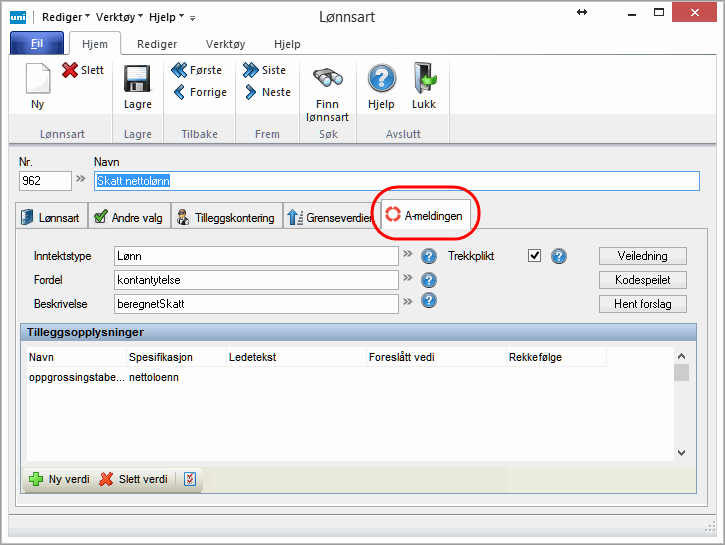
Task: Expand lookup arrows beside Fordel field
Action: click(408, 280)
